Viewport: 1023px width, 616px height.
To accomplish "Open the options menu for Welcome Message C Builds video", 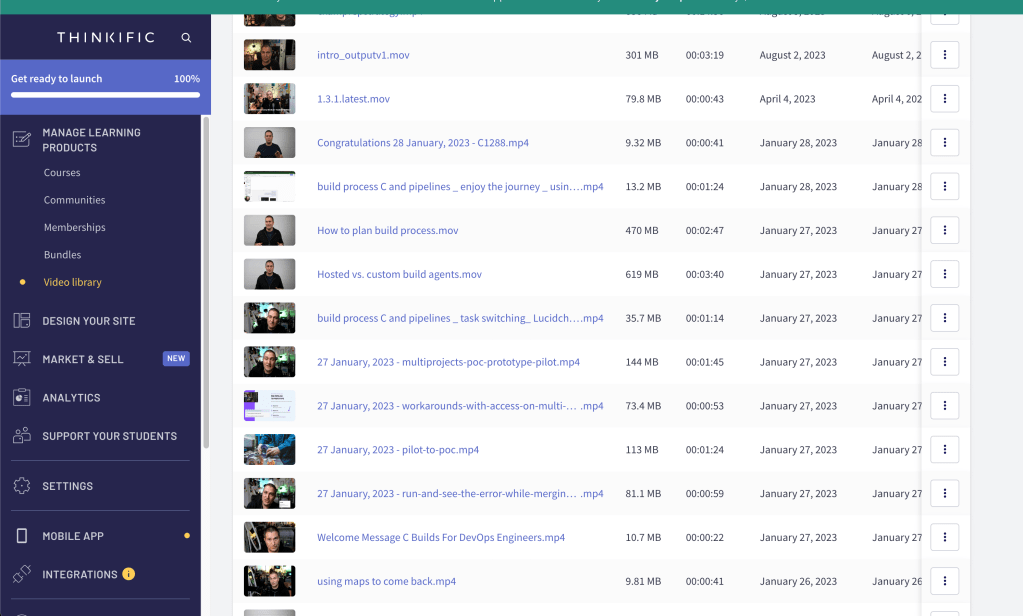I will 944,537.
